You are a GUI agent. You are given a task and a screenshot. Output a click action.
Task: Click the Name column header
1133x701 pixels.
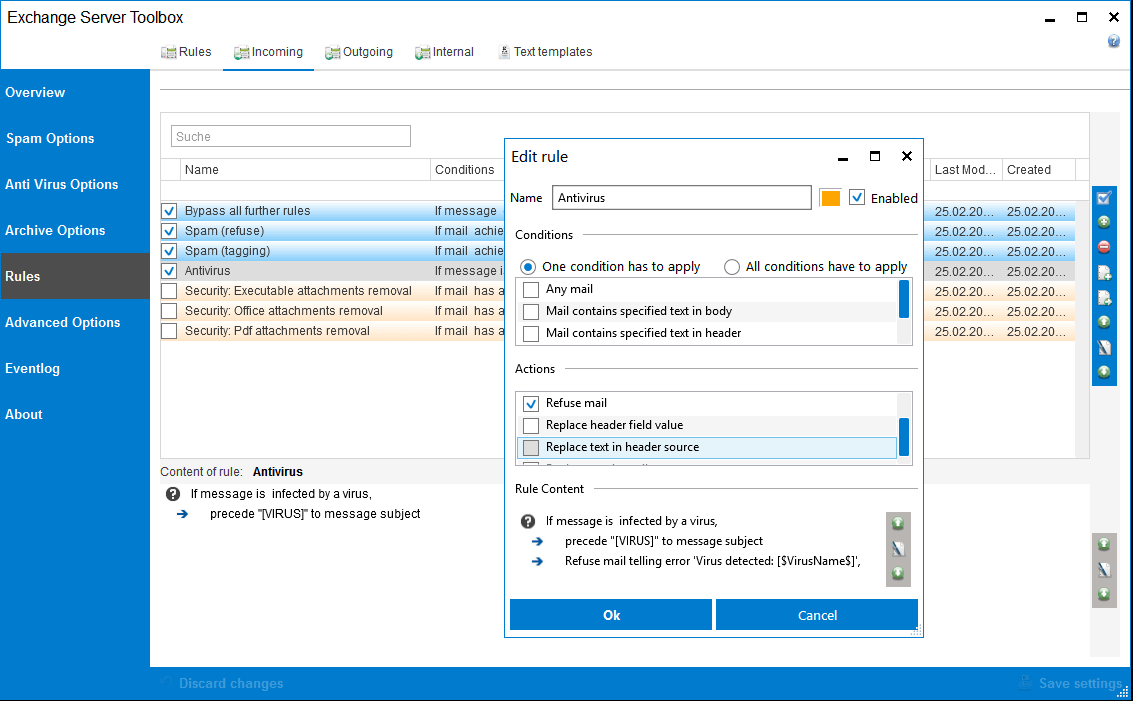coord(305,170)
